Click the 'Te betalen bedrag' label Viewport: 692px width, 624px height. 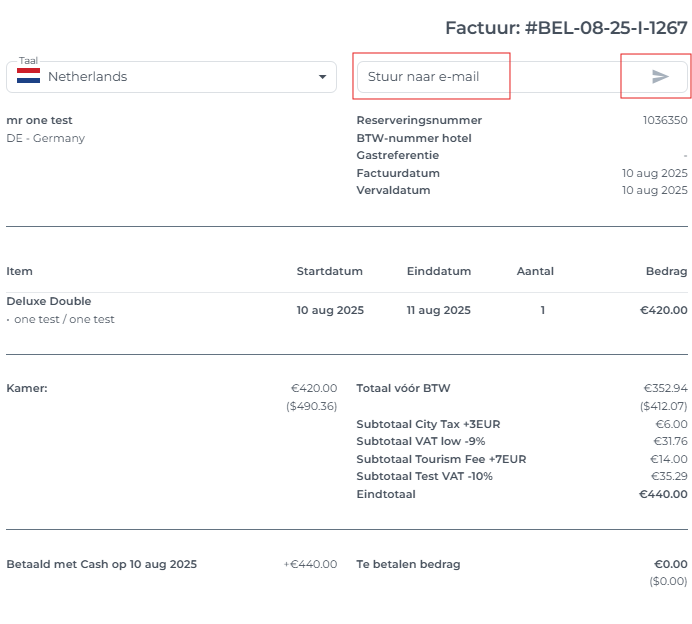(408, 564)
